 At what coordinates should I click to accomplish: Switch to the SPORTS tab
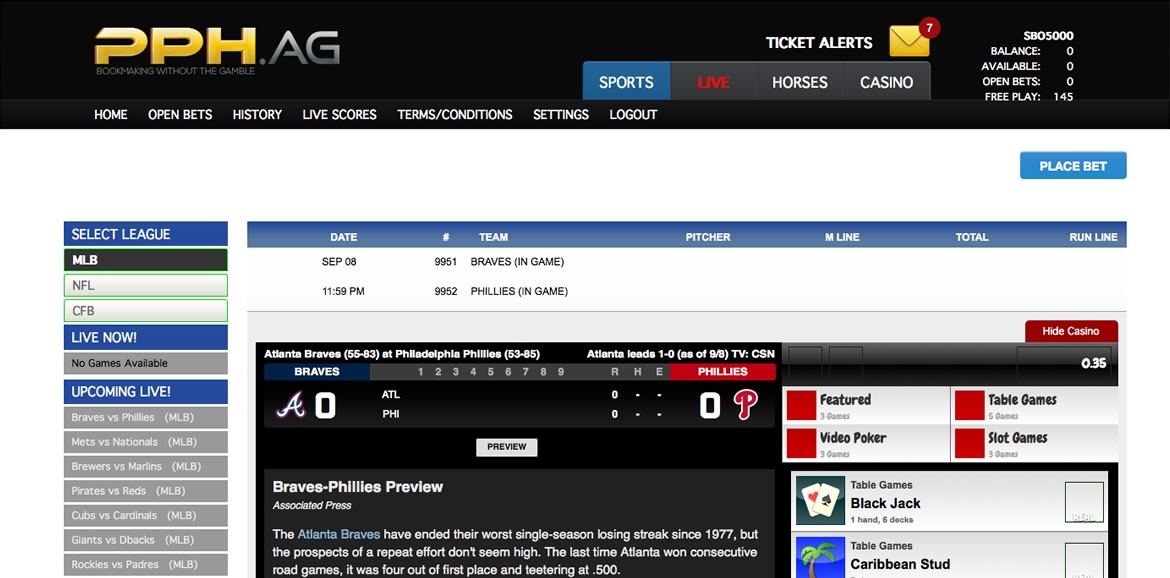[x=626, y=82]
